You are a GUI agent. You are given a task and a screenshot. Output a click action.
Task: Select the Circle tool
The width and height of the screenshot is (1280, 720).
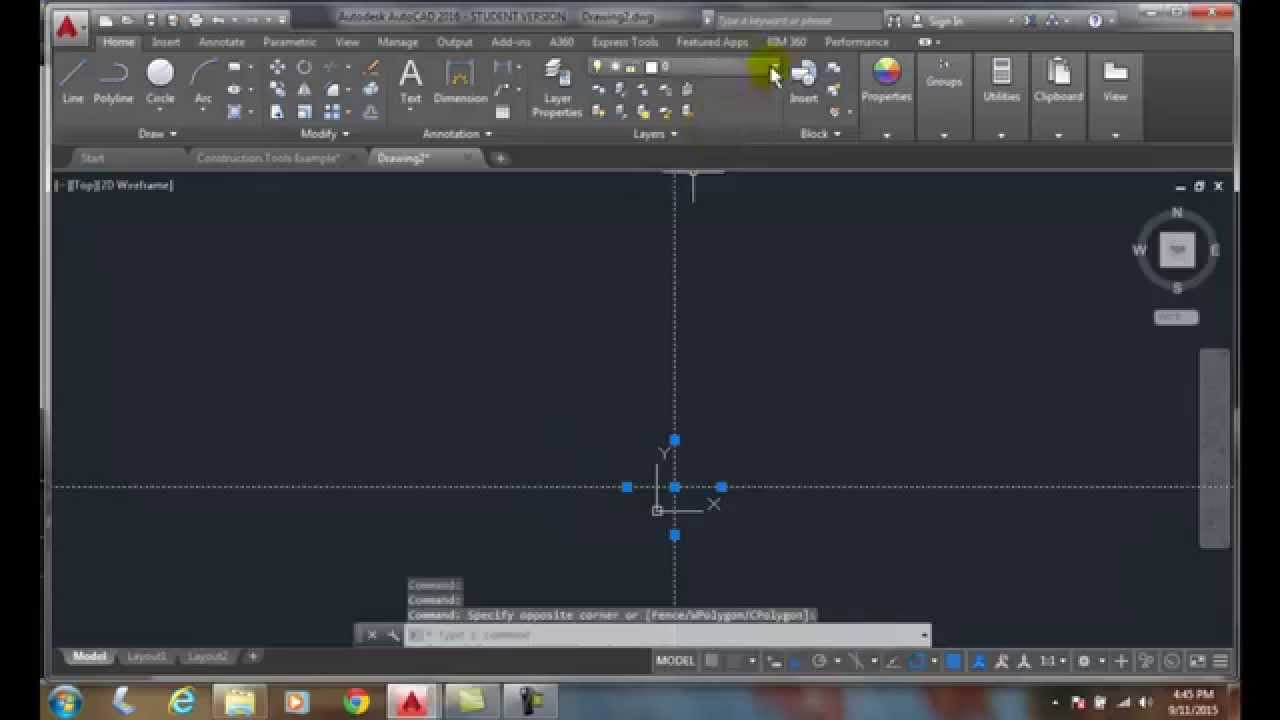click(x=160, y=80)
